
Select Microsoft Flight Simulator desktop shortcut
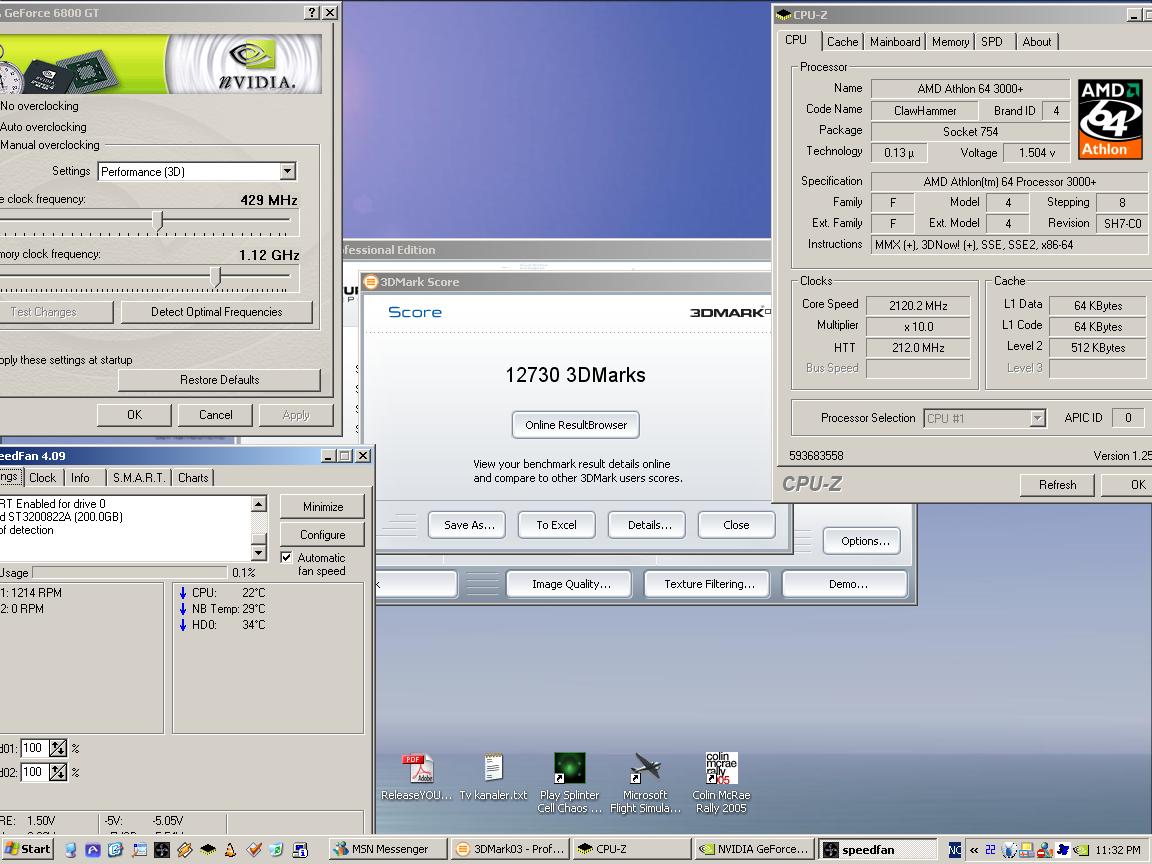click(x=645, y=782)
